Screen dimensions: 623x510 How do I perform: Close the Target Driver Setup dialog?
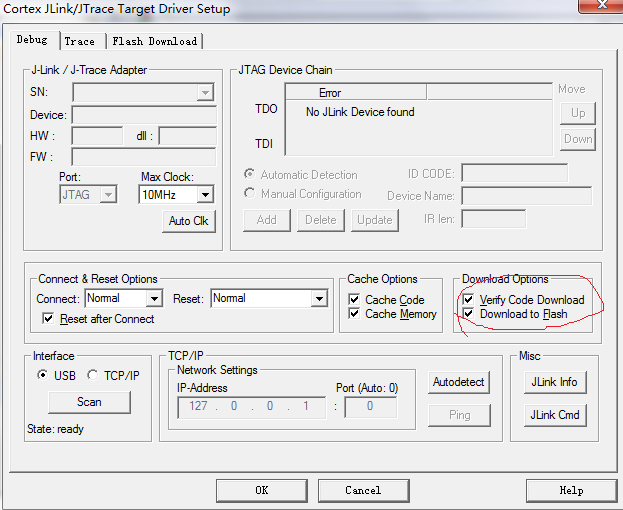coord(602,5)
